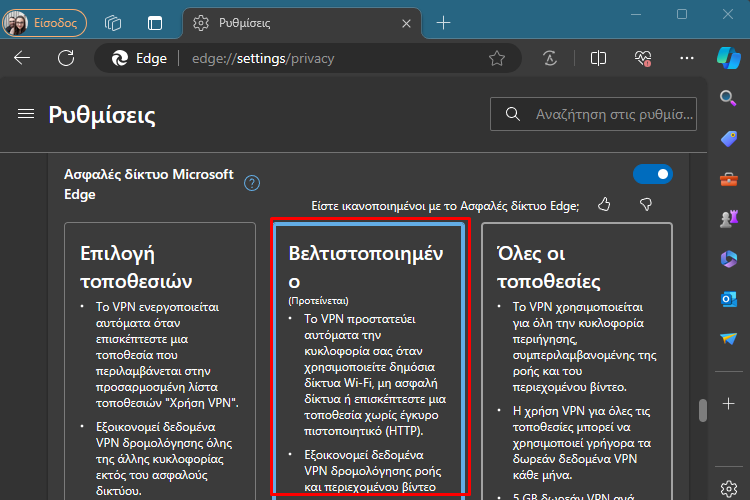Screen dimensions: 750x500
Task: Toggle Ασφαλές δίκτυο Microsoft Edge switch
Action: pos(652,174)
